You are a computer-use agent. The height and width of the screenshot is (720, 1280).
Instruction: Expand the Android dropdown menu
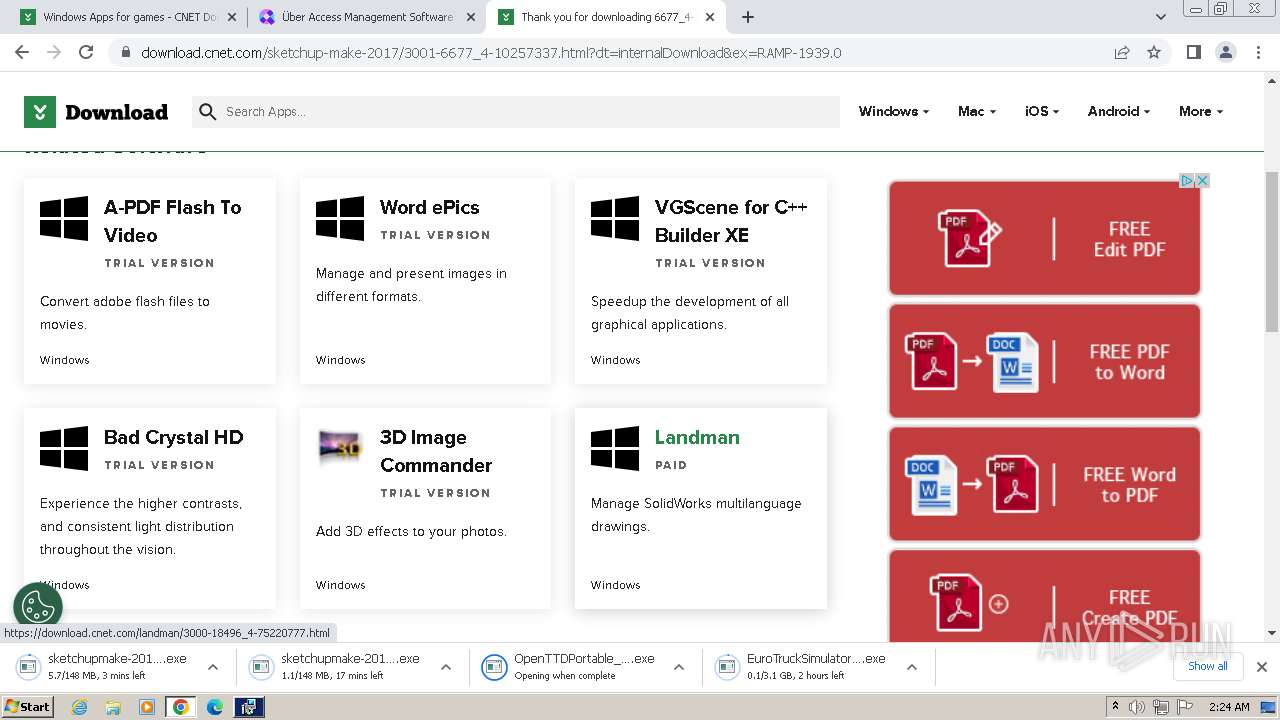[1119, 112]
